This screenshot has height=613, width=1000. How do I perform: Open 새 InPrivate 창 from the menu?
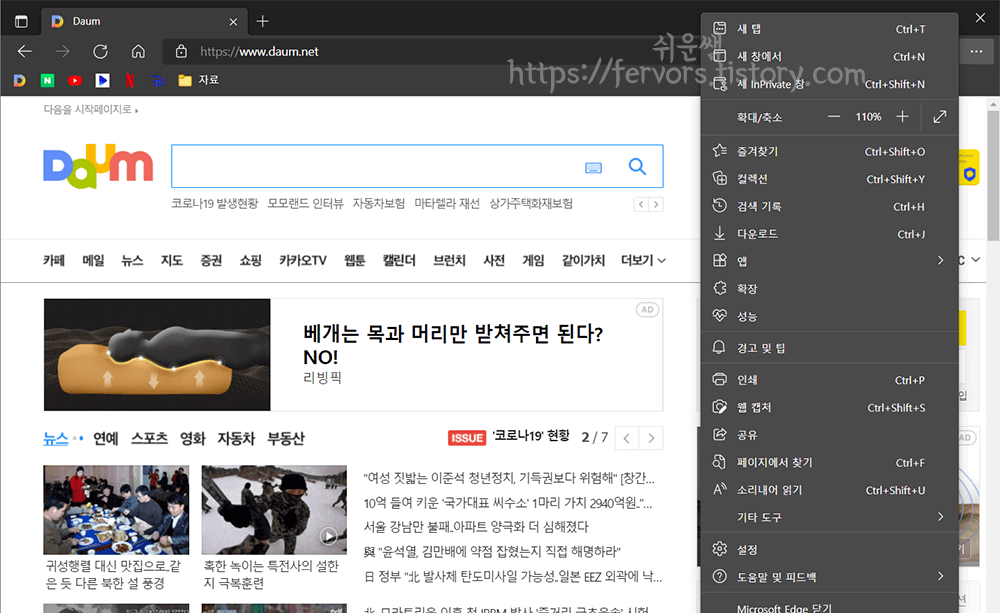pyautogui.click(x=829, y=84)
